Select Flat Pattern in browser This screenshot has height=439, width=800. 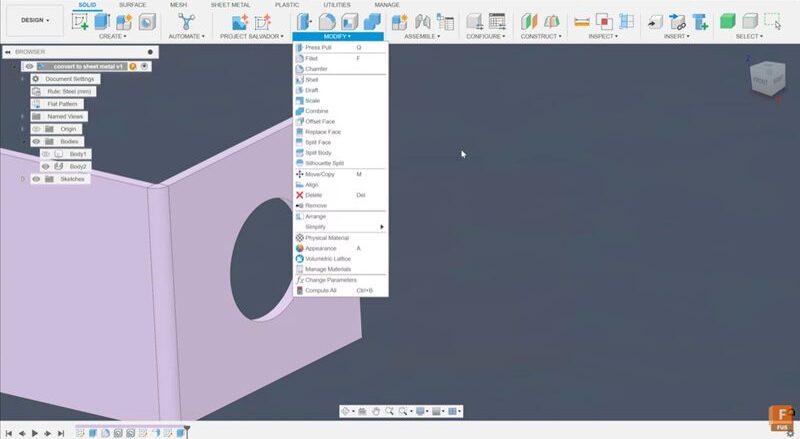point(57,104)
